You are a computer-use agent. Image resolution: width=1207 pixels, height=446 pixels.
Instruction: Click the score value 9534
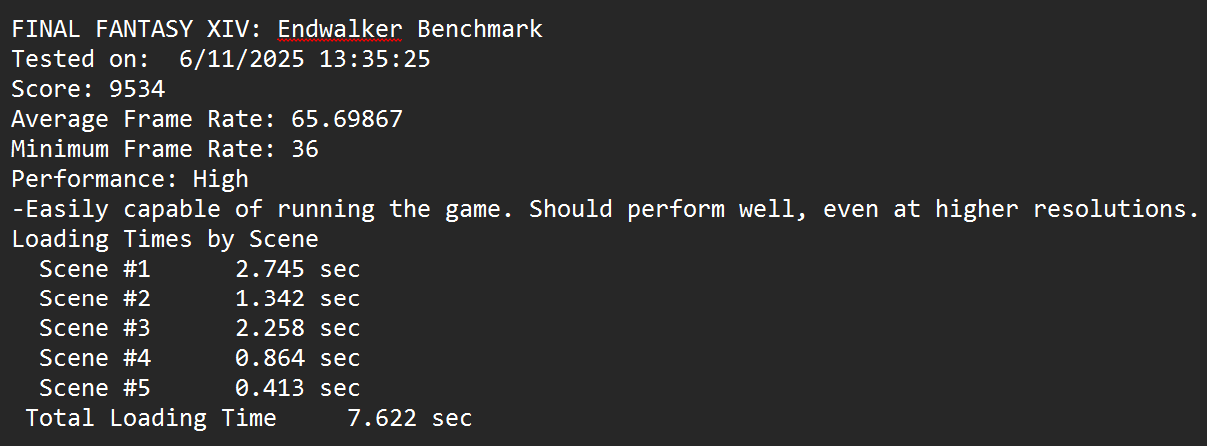(x=137, y=89)
